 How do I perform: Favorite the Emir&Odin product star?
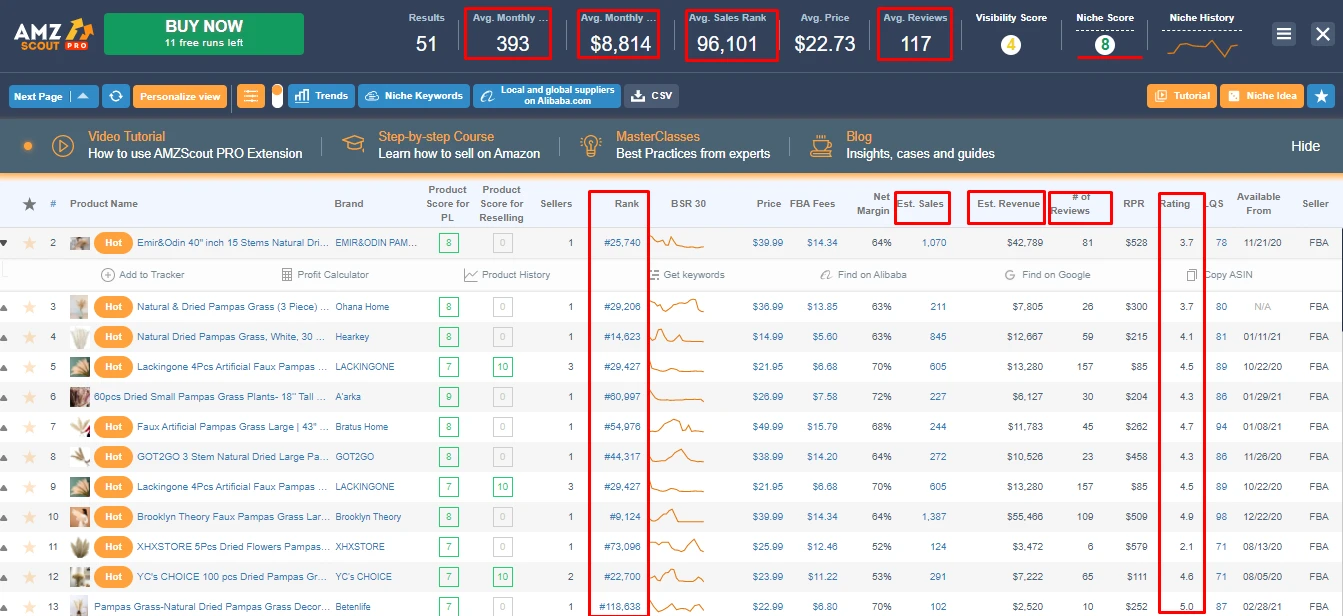[29, 243]
